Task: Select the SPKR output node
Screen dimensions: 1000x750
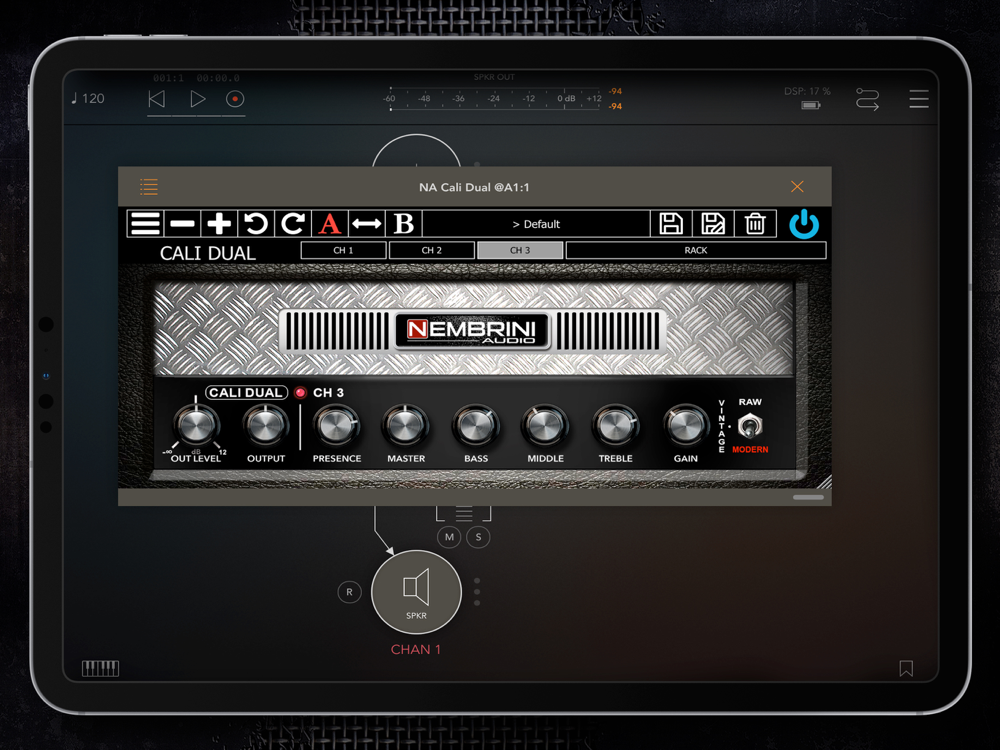Action: 416,592
